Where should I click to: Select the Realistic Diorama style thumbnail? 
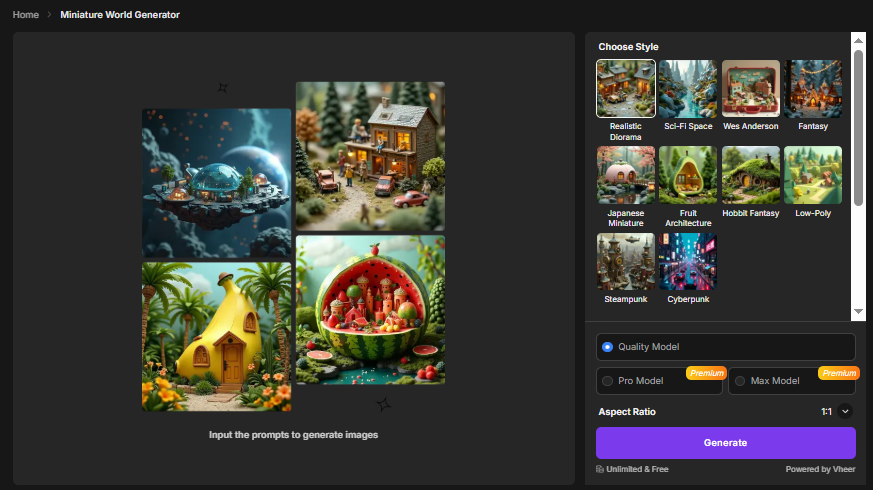coord(625,89)
